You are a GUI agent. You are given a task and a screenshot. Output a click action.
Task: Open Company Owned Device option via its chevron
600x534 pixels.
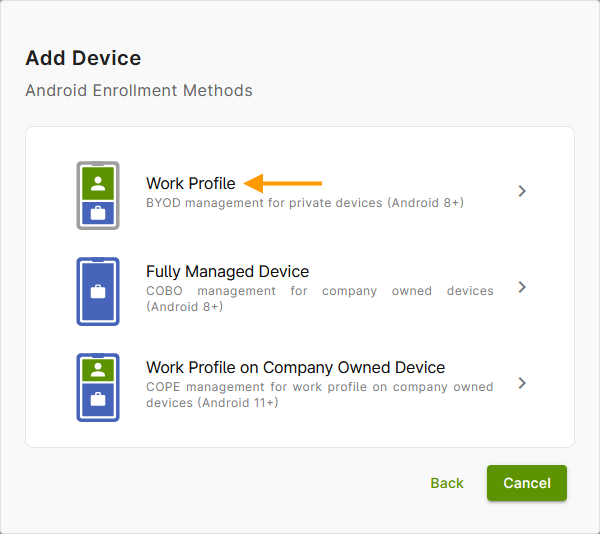pos(522,383)
